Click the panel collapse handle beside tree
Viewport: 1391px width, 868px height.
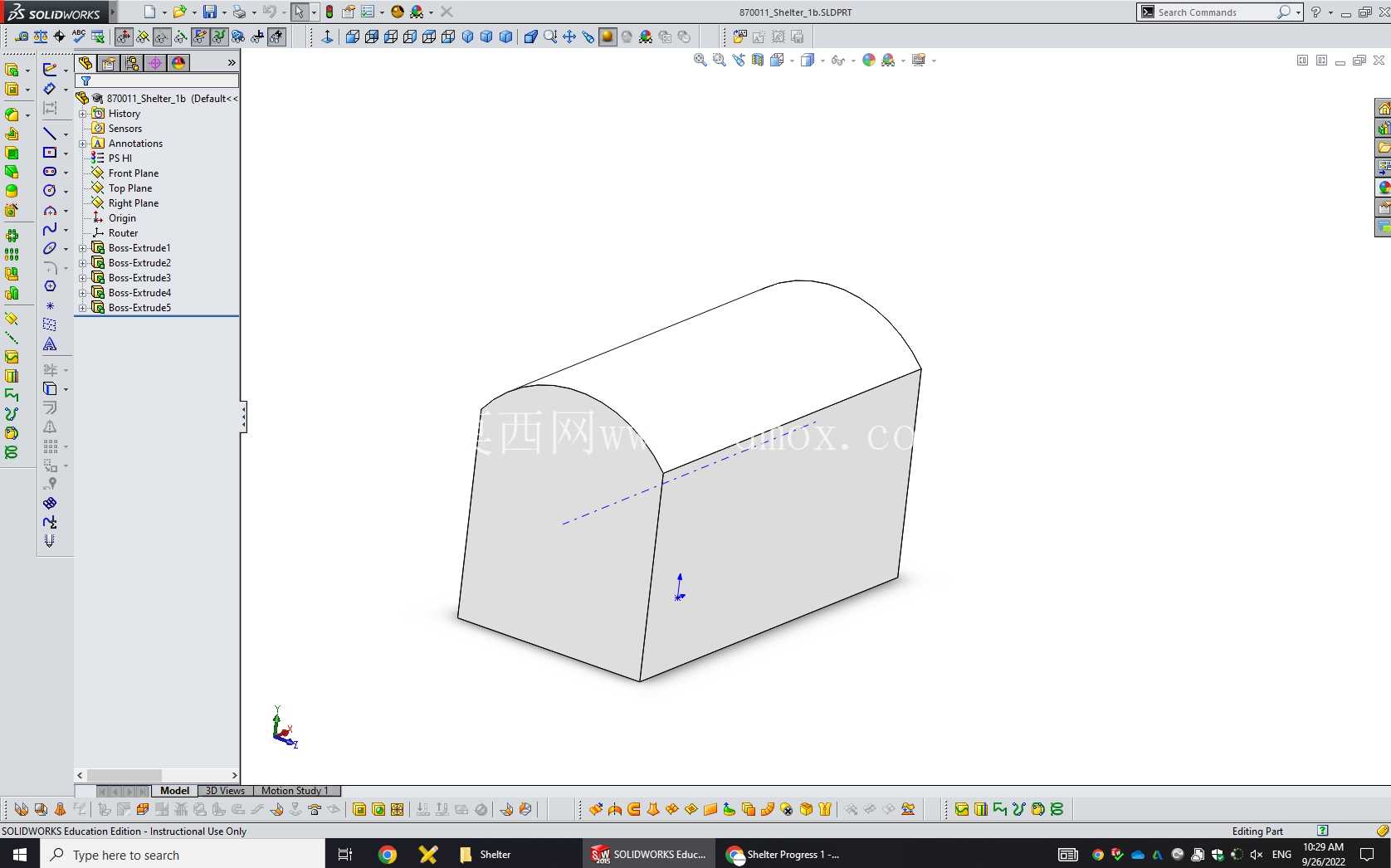tap(243, 417)
